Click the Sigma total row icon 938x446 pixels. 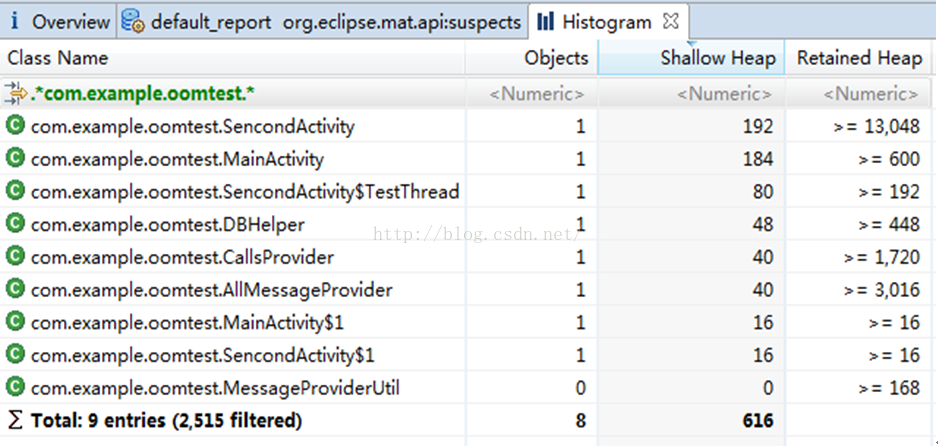tap(15, 421)
